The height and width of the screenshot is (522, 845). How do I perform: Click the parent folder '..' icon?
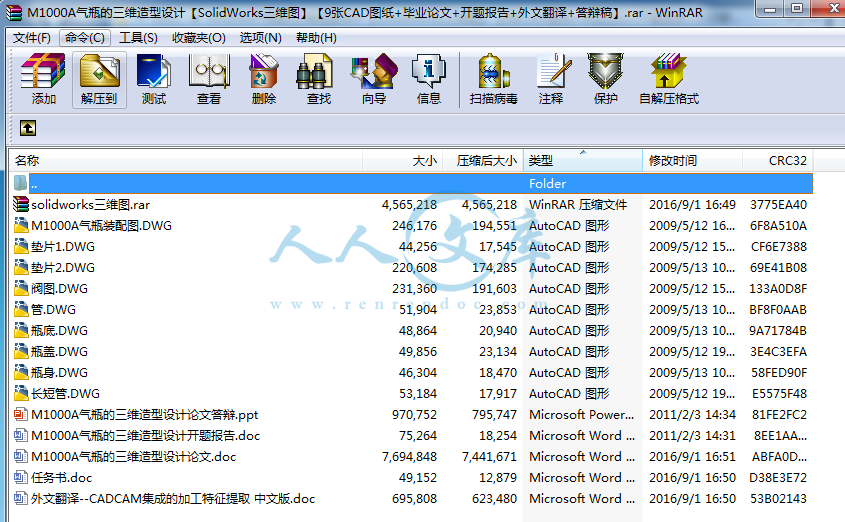click(x=20, y=183)
